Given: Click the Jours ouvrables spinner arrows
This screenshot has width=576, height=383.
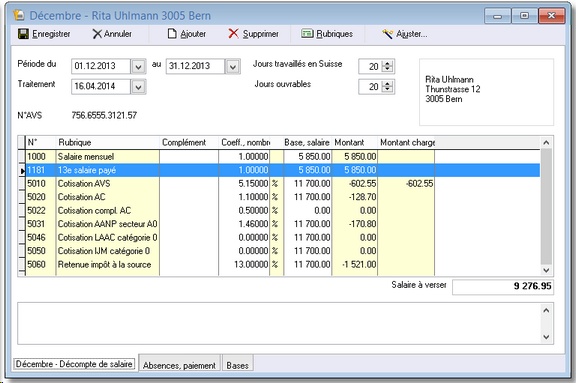Looking at the screenshot, I should [388, 87].
